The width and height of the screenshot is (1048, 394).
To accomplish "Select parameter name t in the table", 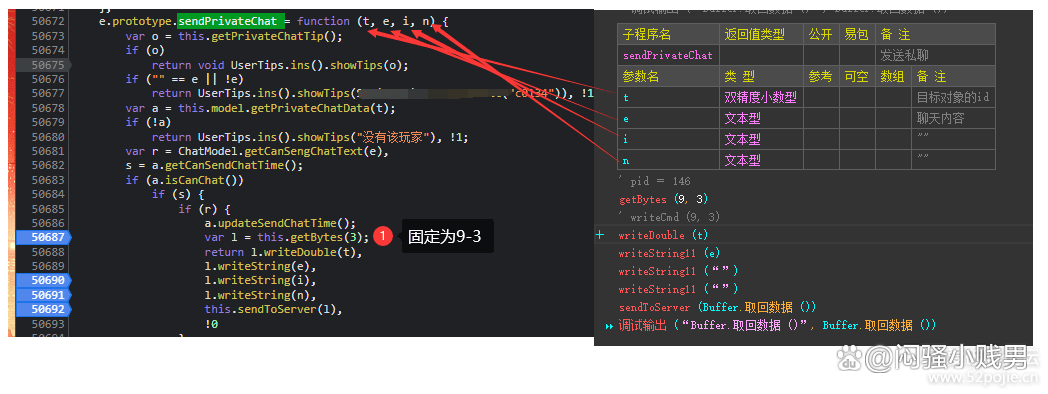I will coord(668,98).
